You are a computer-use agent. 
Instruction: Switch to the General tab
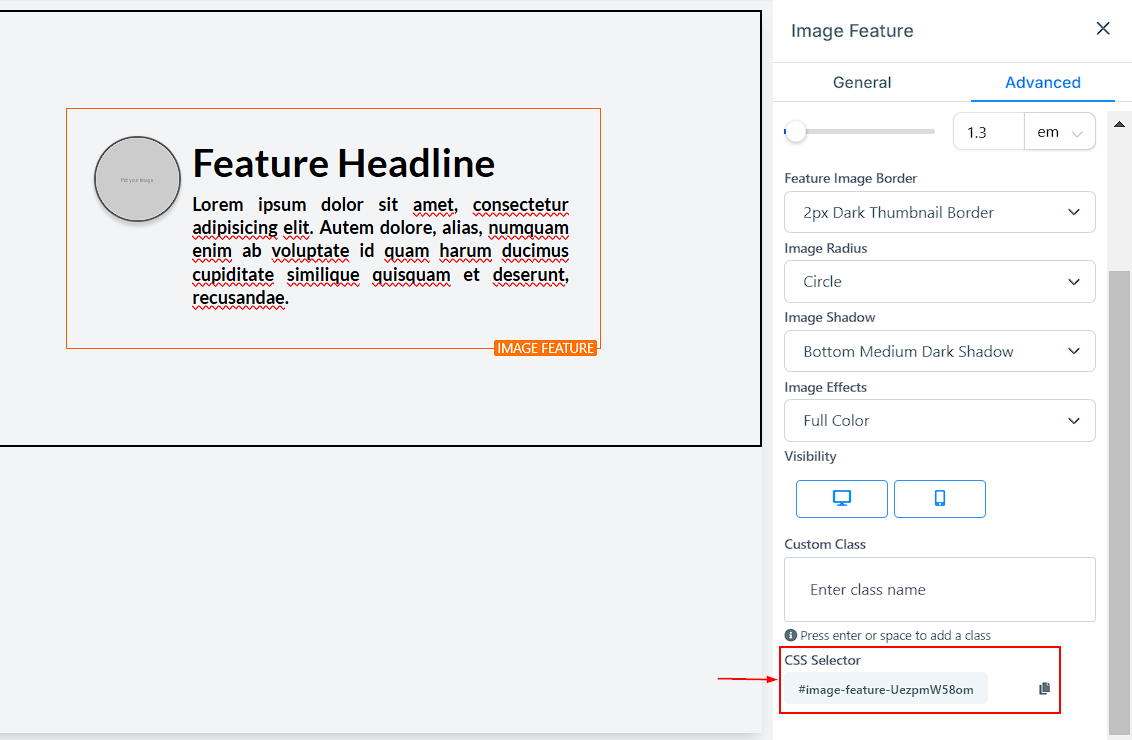coord(861,83)
